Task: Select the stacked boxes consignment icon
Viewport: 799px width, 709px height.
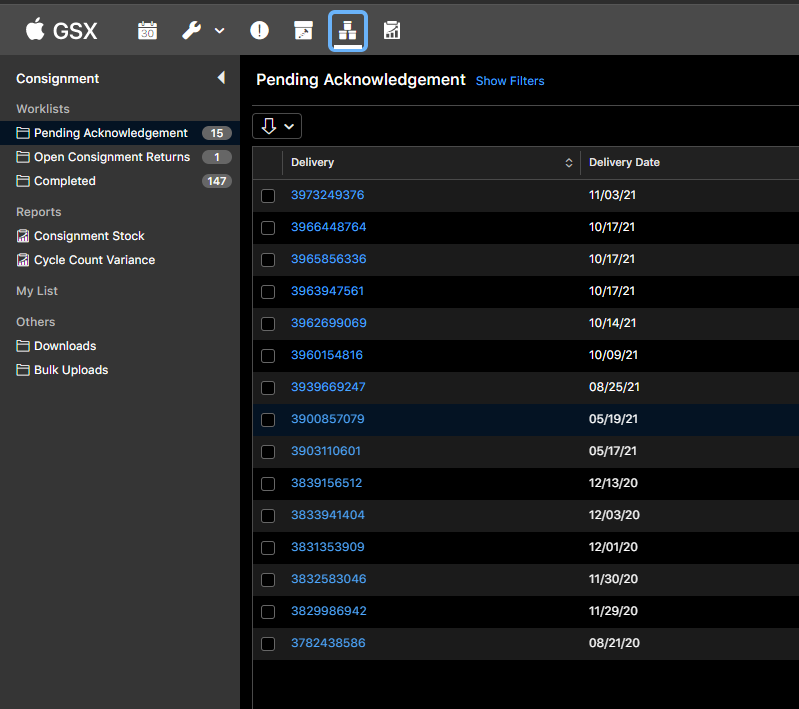Action: click(x=348, y=31)
